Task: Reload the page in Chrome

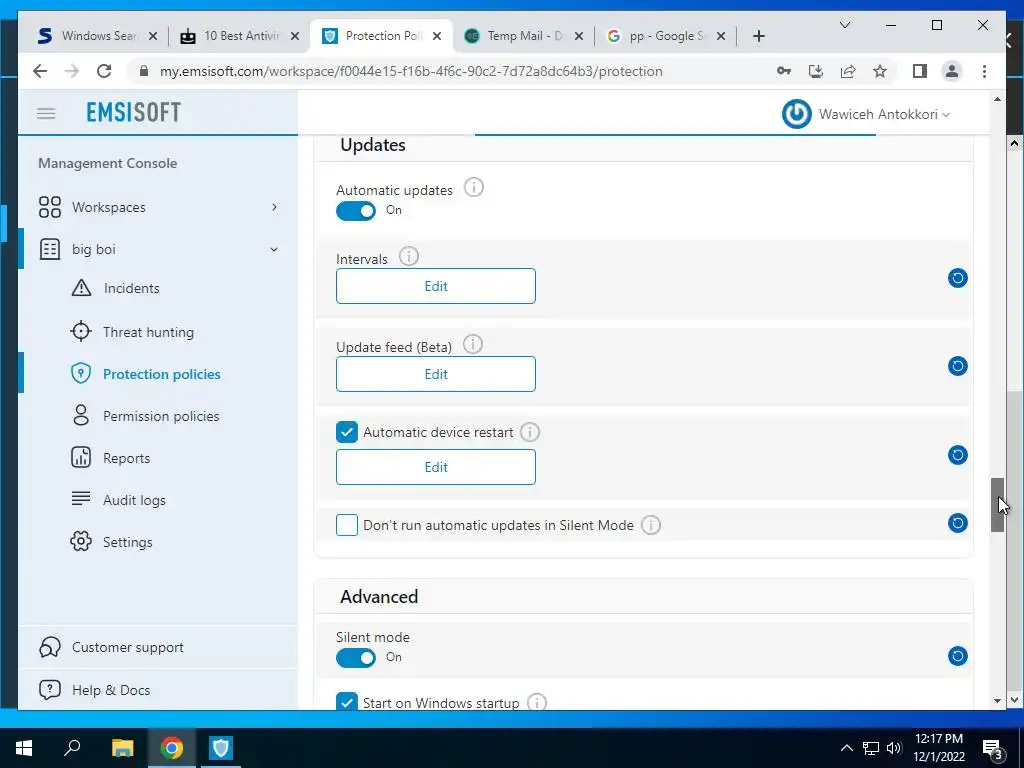Action: pos(104,71)
